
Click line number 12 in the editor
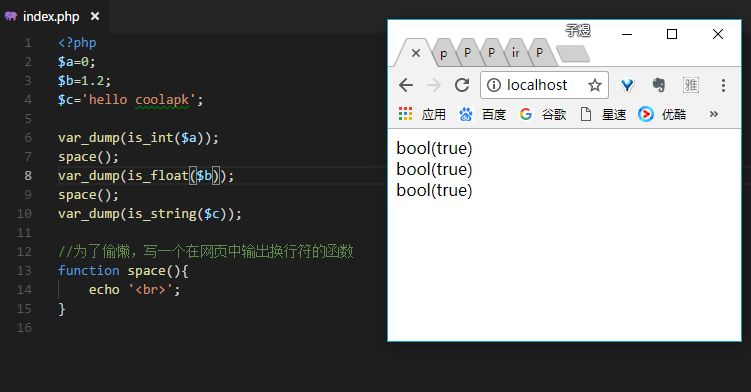(x=24, y=252)
